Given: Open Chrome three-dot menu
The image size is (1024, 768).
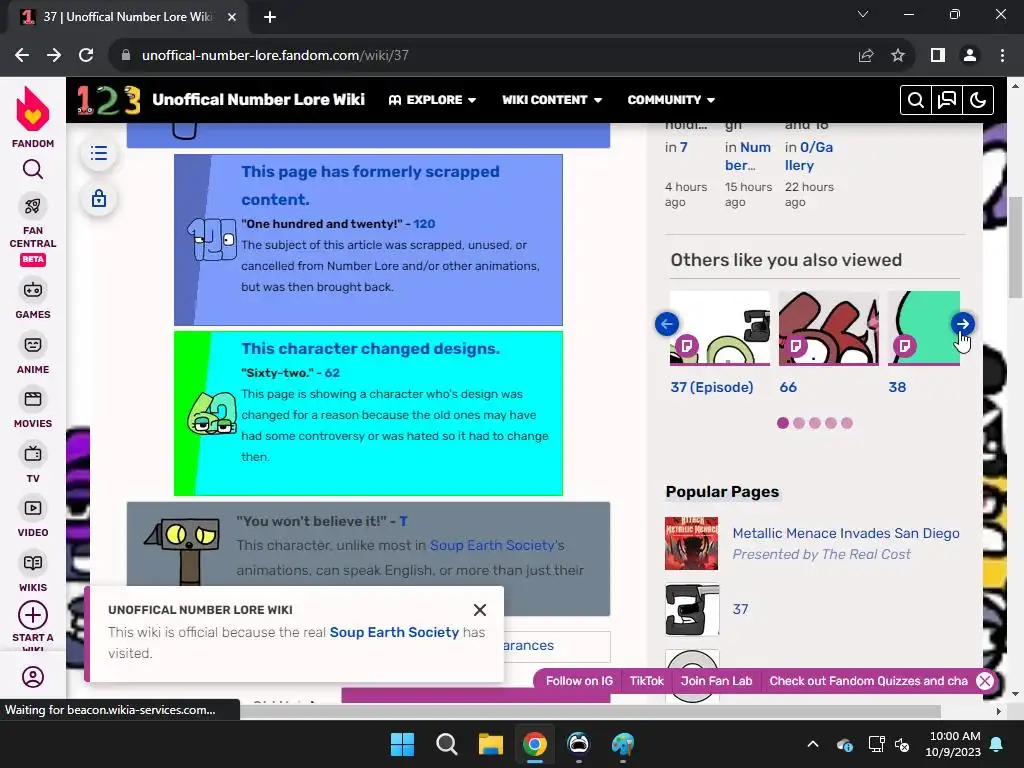Looking at the screenshot, I should (1002, 56).
